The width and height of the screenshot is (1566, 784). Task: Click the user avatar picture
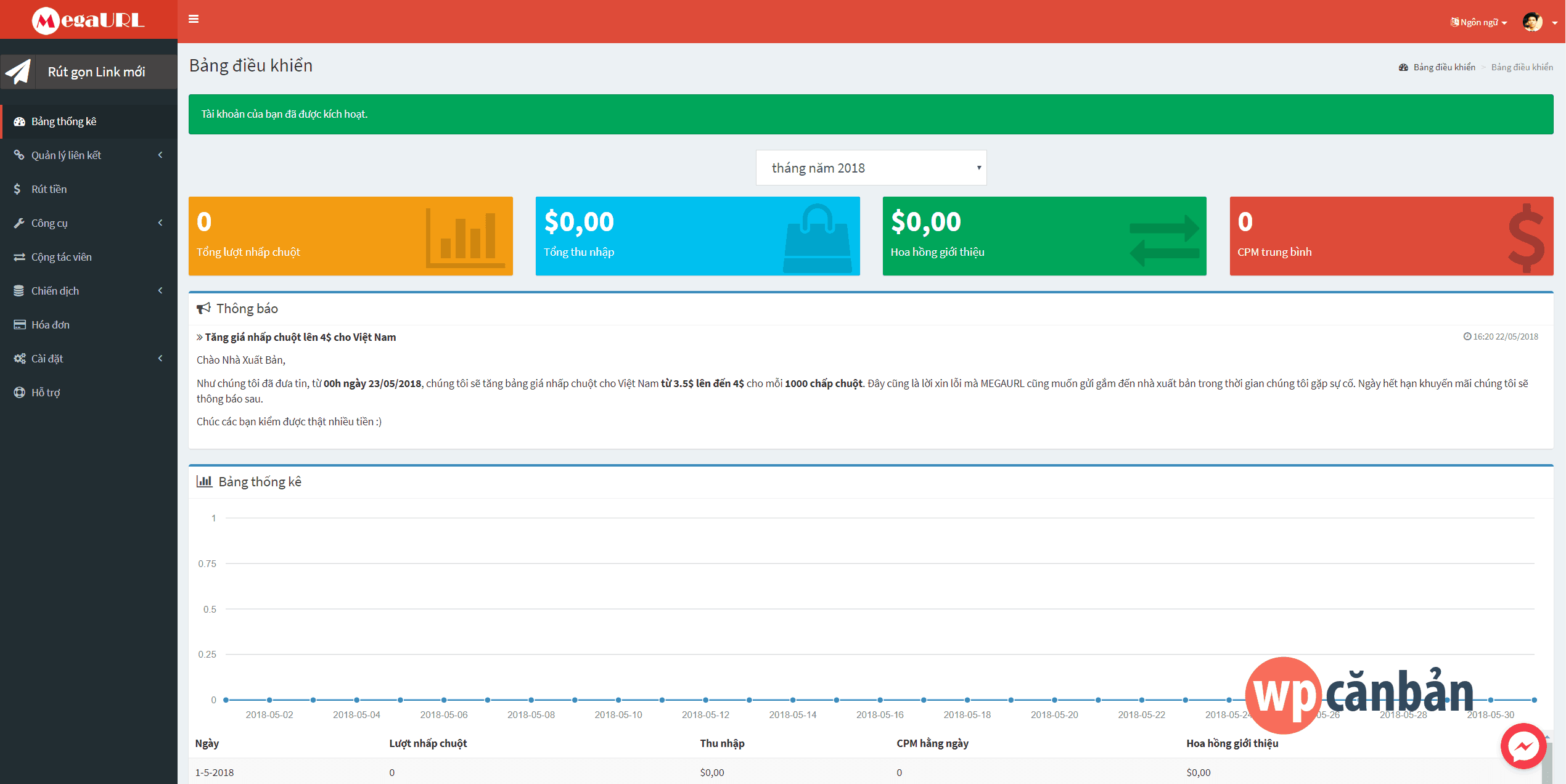pyautogui.click(x=1533, y=22)
